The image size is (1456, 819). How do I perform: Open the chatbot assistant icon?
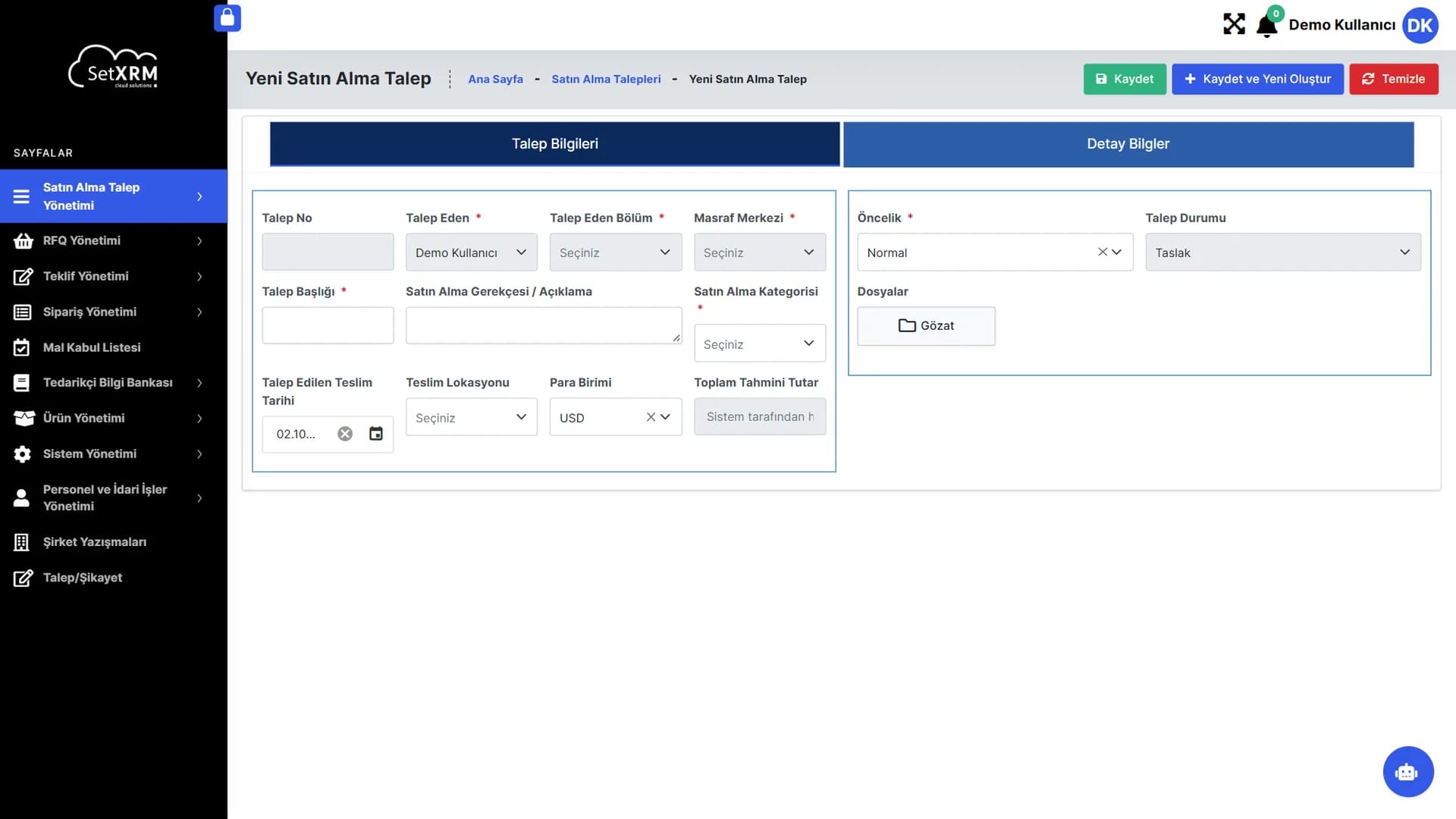(1407, 772)
